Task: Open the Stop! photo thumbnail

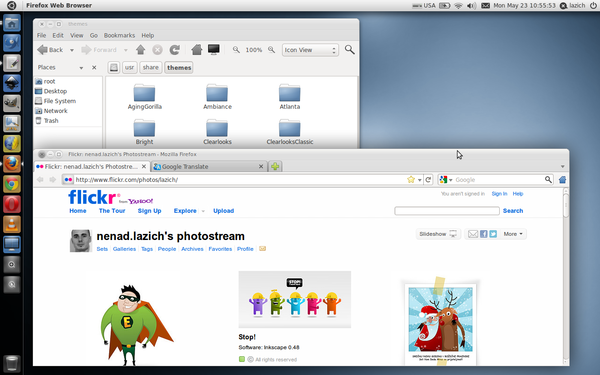Action: tap(295, 300)
